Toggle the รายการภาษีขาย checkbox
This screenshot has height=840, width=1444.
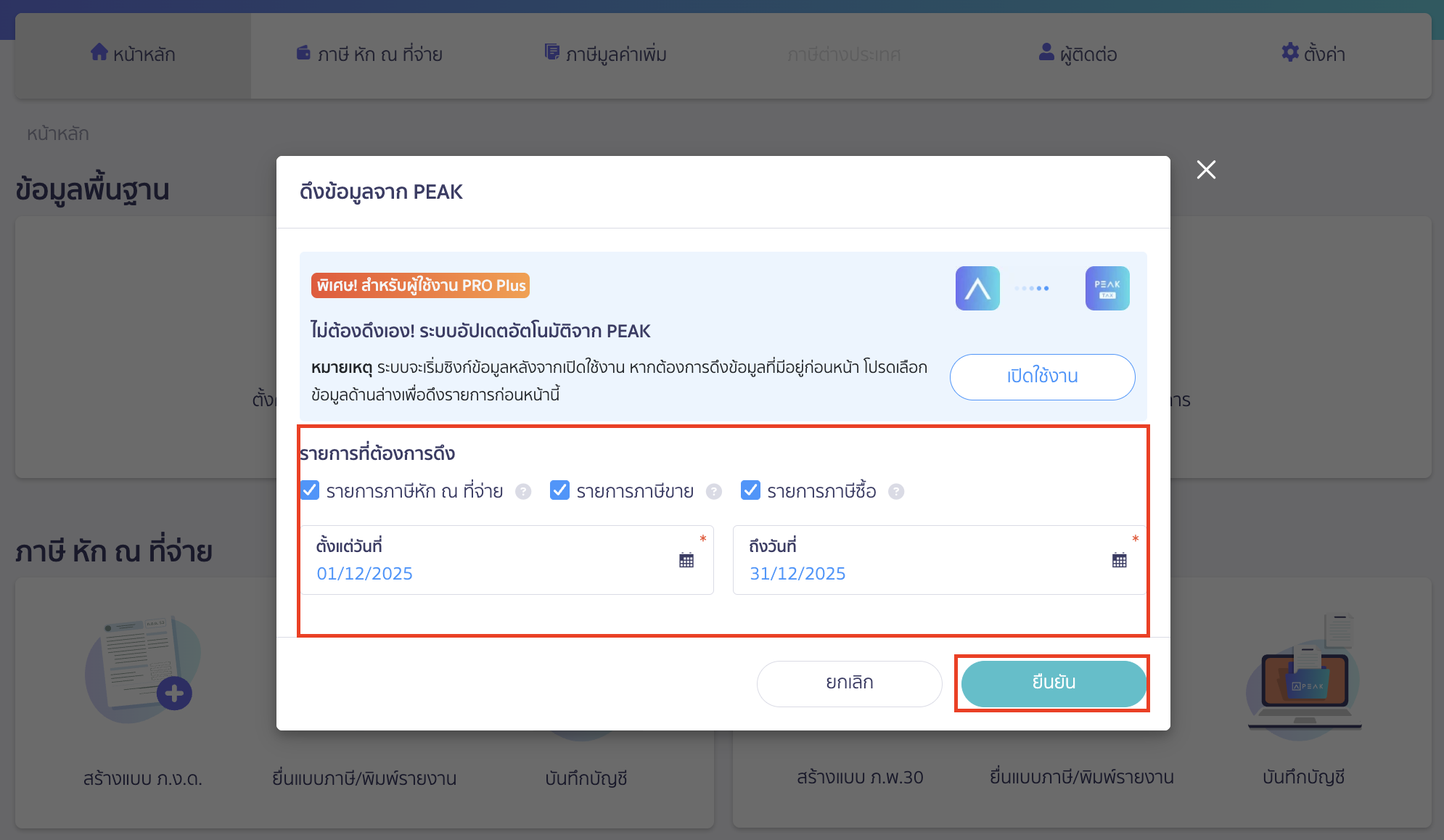coord(559,490)
